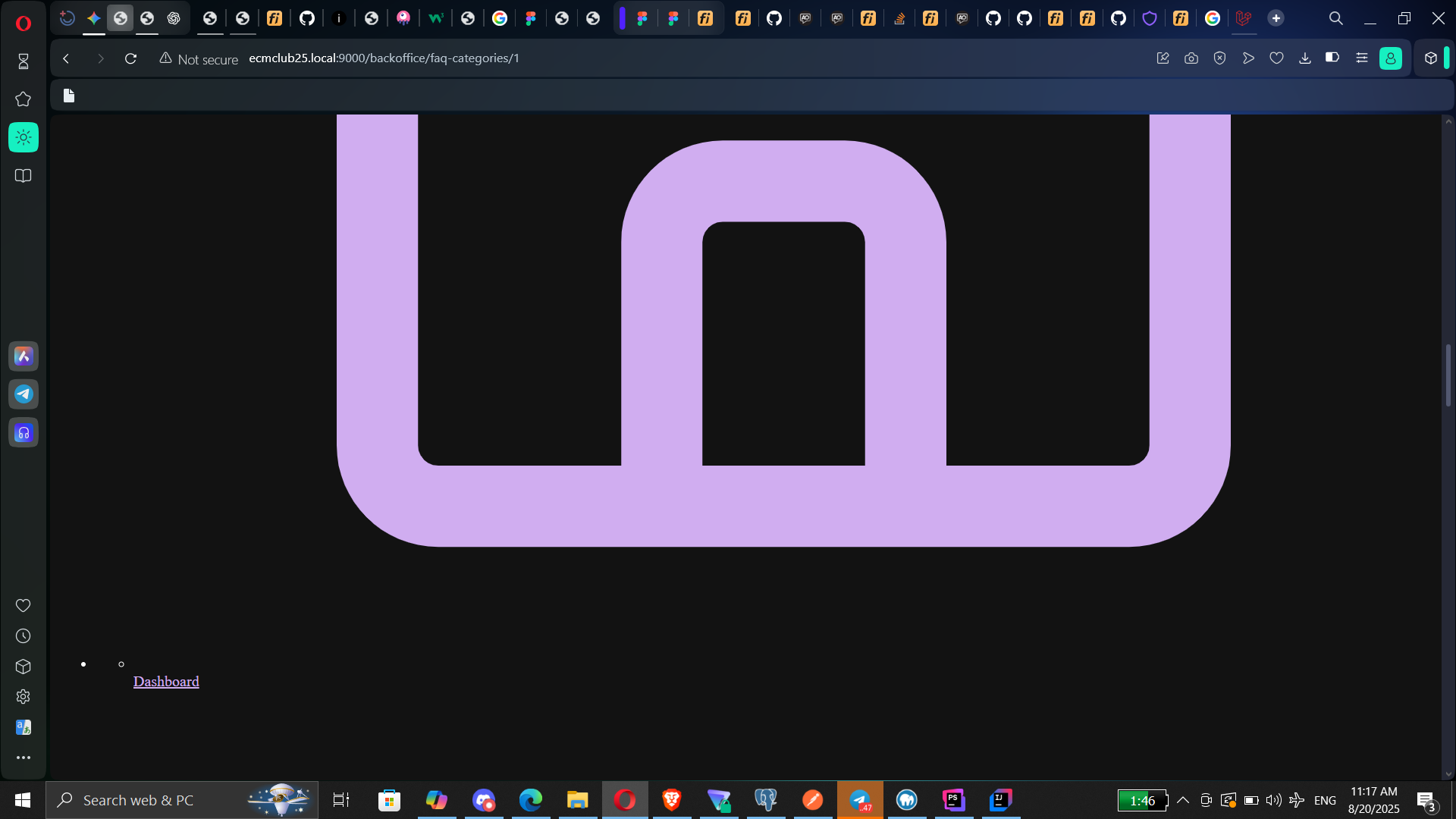
Task: Open the notification action center
Action: (x=1426, y=801)
